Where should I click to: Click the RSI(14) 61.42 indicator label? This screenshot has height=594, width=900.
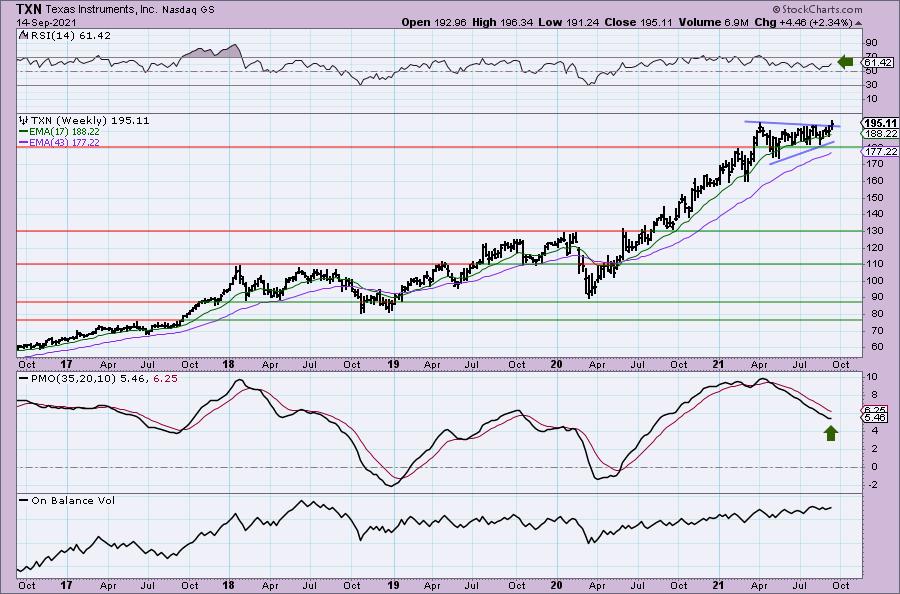pyautogui.click(x=70, y=36)
